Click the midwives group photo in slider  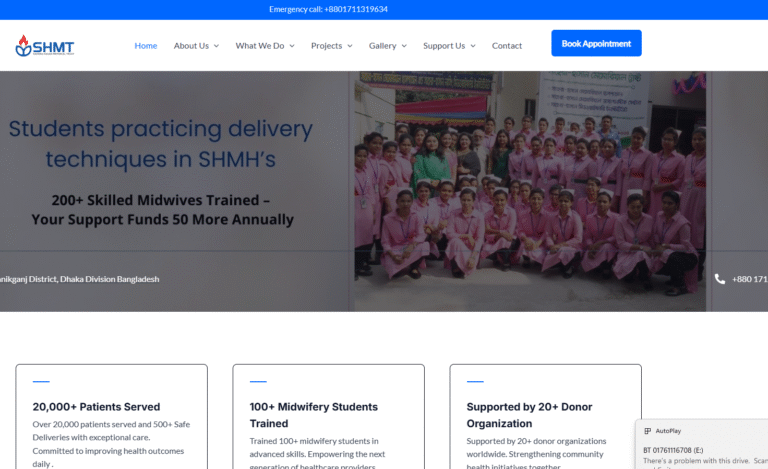(530, 191)
